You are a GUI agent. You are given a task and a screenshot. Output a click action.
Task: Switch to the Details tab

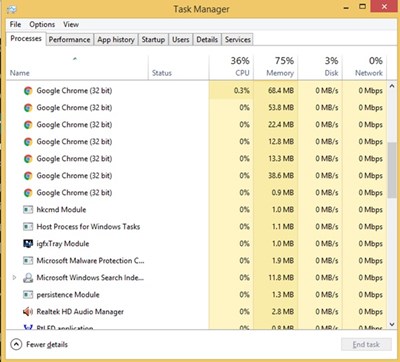tap(207, 39)
